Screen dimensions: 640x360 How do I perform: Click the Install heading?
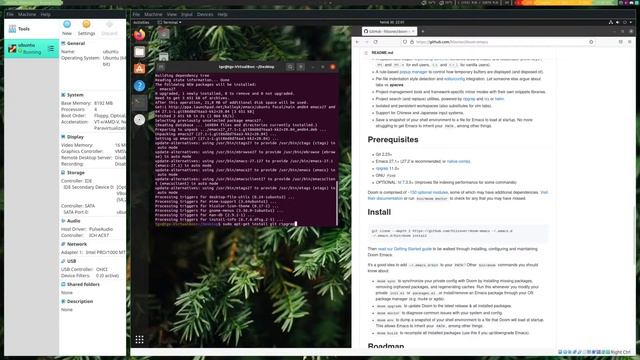(x=379, y=212)
